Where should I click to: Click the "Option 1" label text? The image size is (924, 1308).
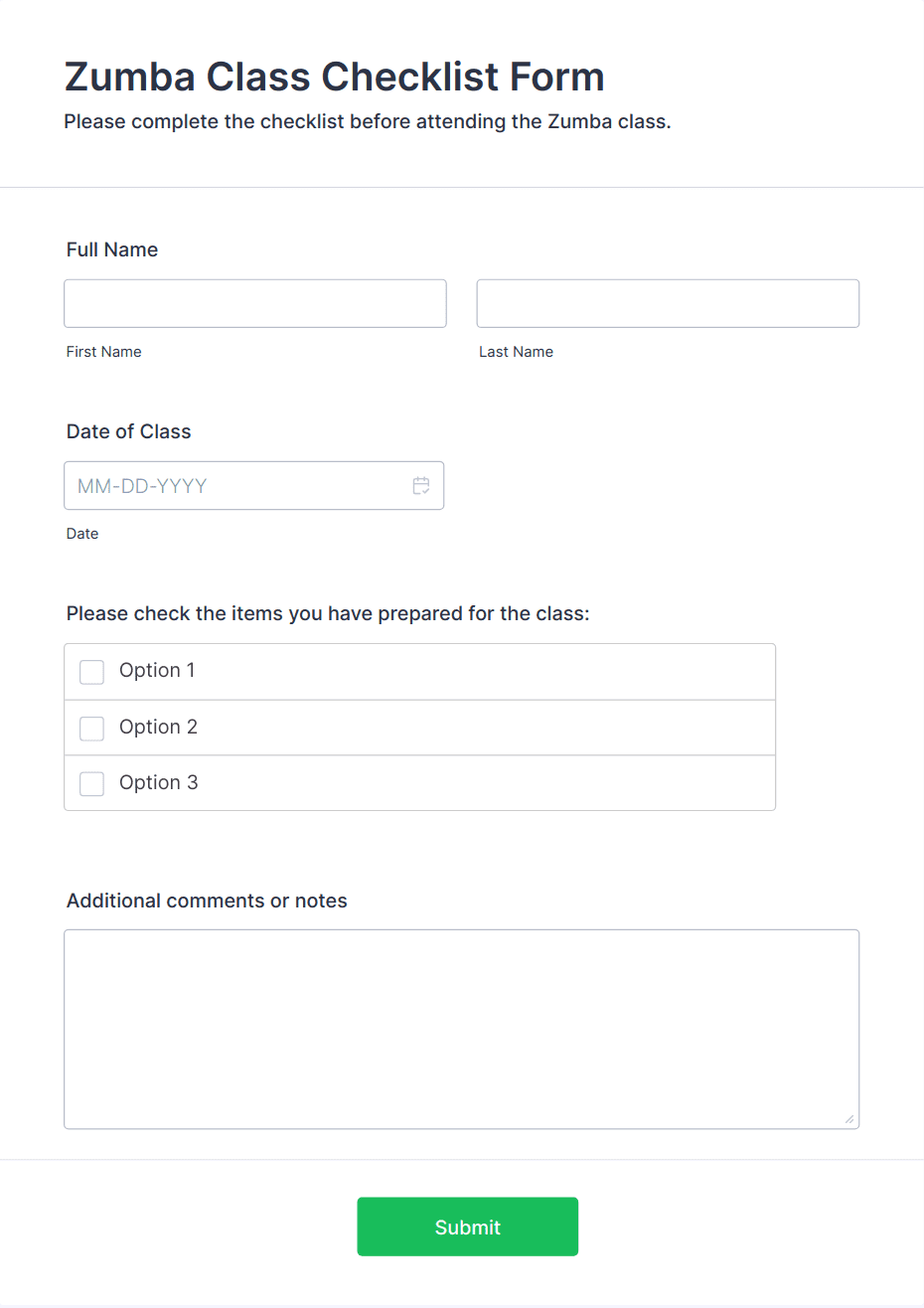[x=157, y=671]
